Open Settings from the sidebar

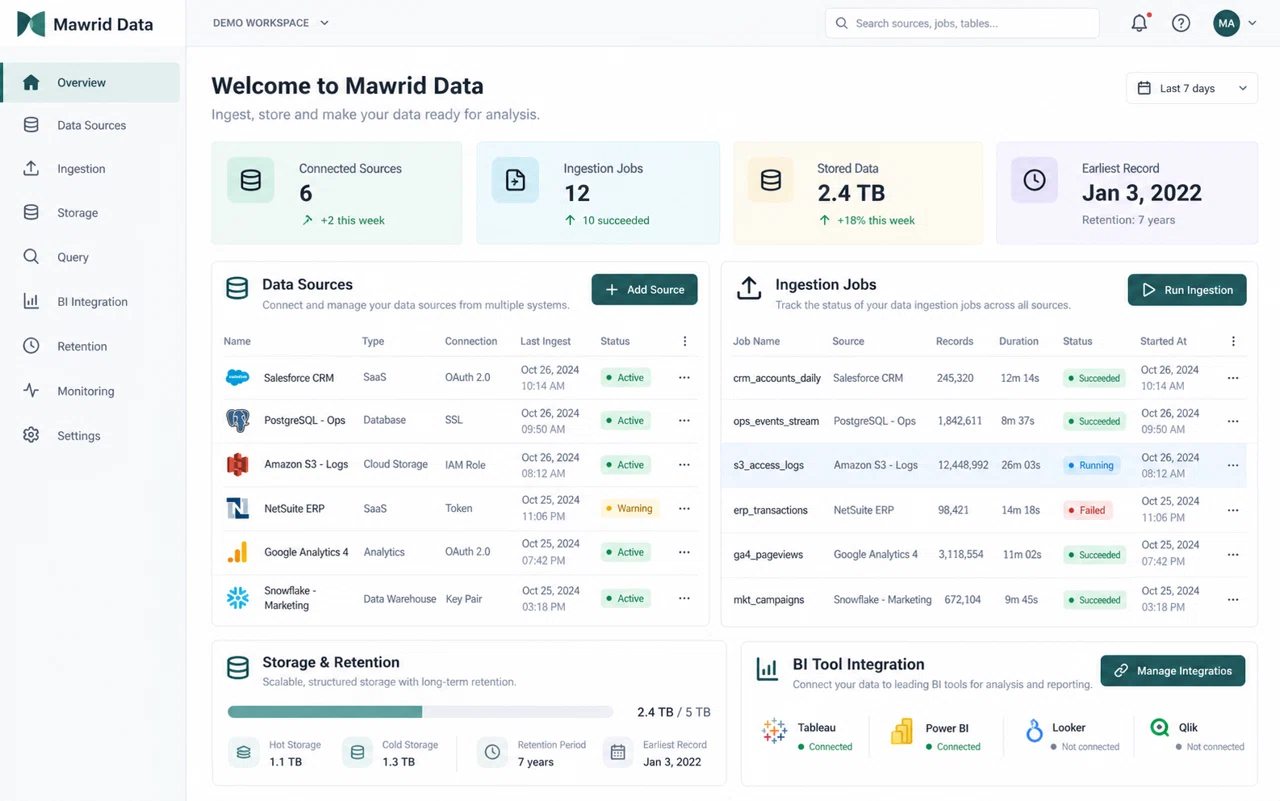91,436
